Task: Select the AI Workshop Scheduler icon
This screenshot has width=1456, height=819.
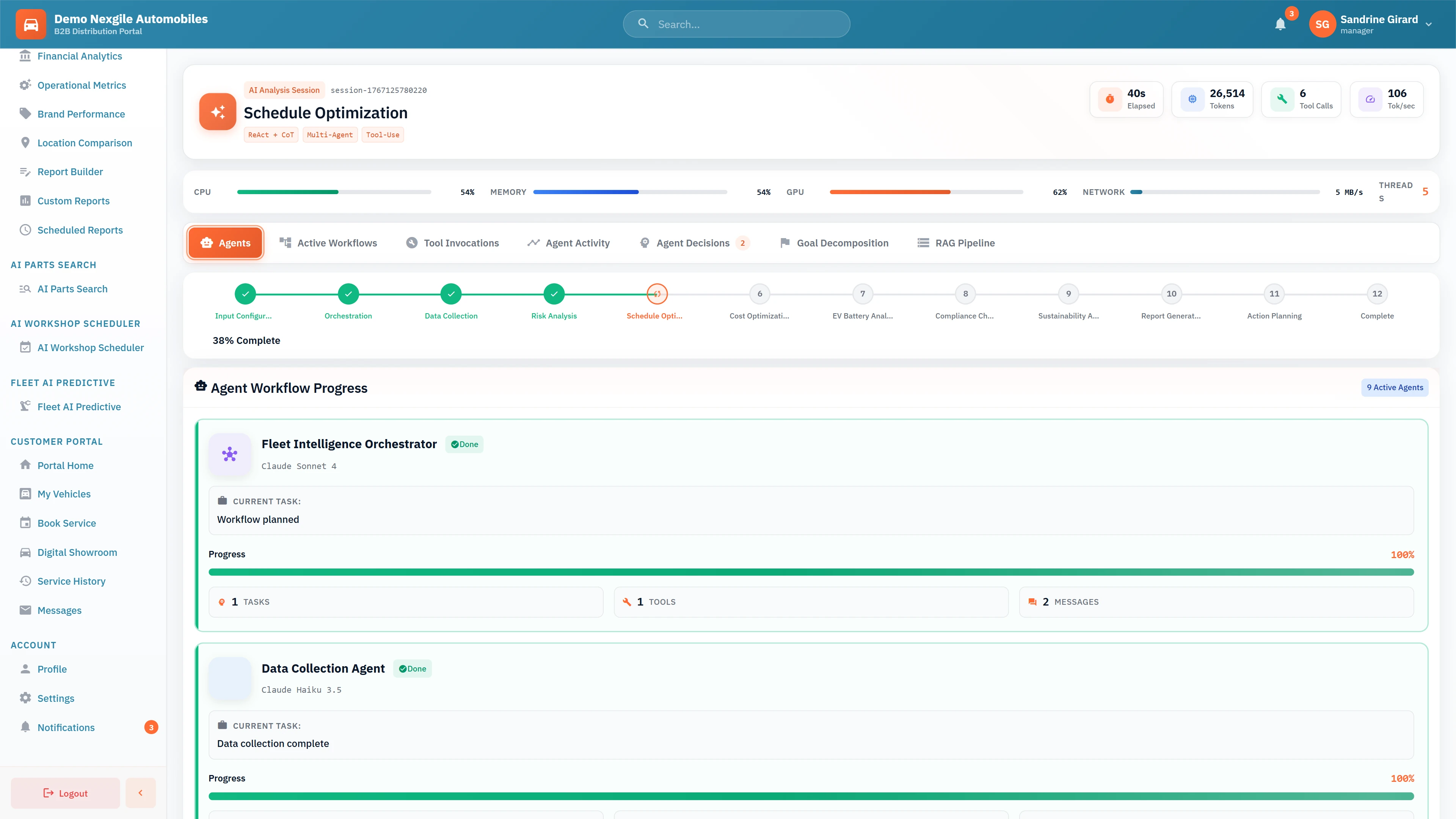Action: [x=25, y=347]
